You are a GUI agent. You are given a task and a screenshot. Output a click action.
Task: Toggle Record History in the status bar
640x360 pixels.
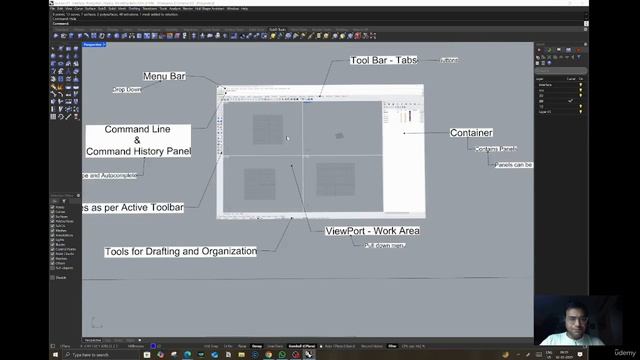click(x=372, y=346)
